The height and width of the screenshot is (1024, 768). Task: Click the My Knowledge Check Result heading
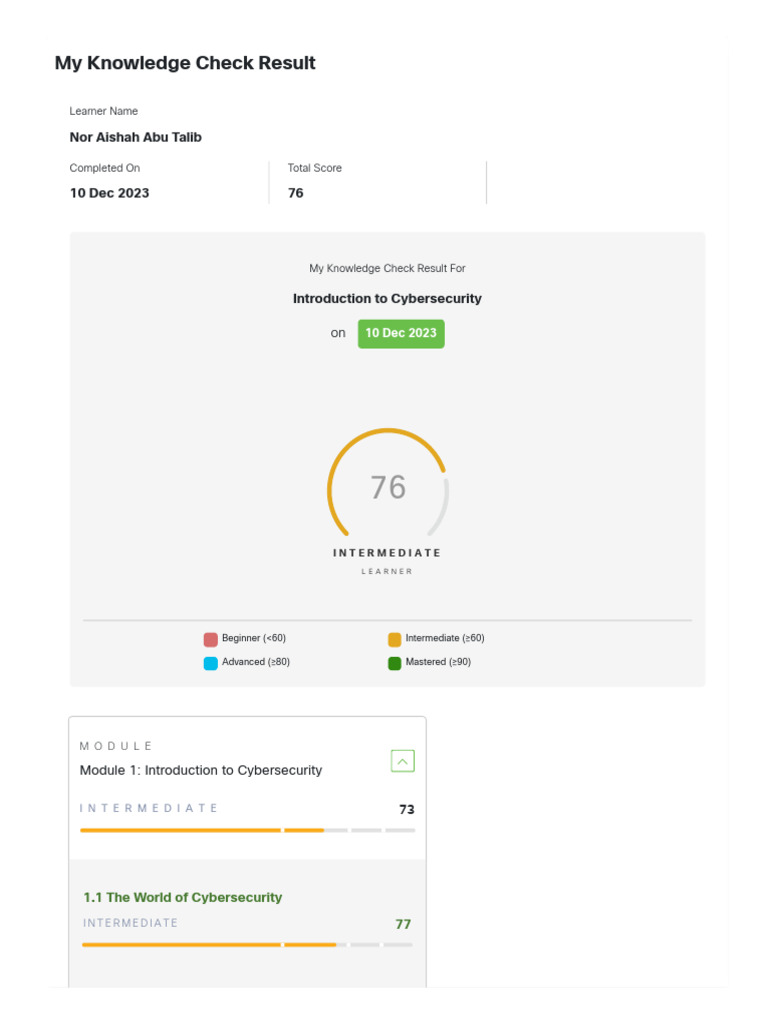tap(185, 63)
